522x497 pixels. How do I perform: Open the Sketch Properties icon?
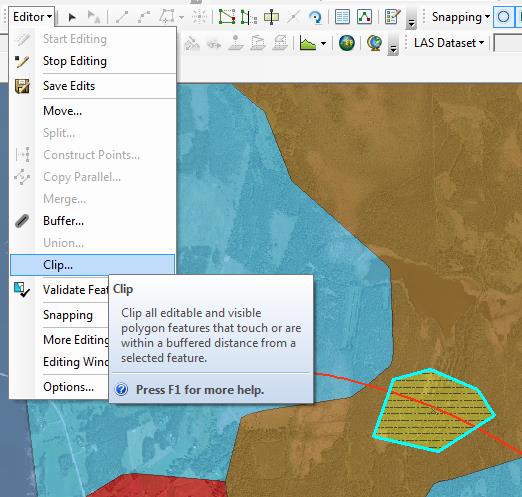click(x=364, y=17)
